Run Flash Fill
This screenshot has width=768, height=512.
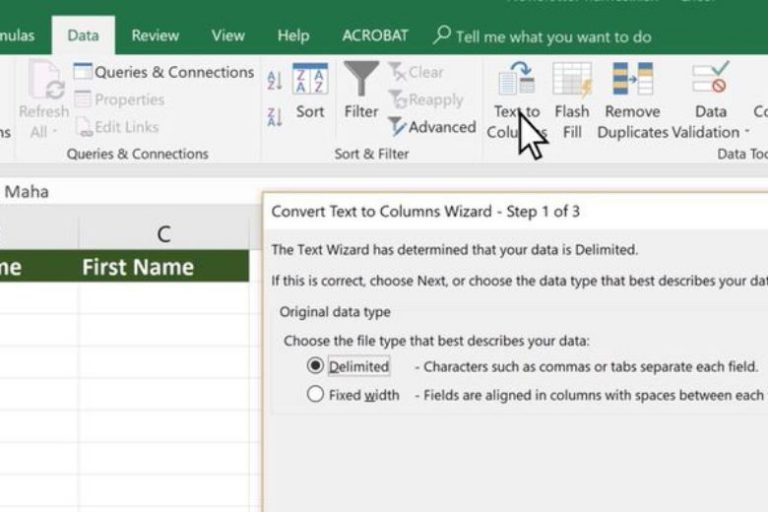tap(572, 101)
